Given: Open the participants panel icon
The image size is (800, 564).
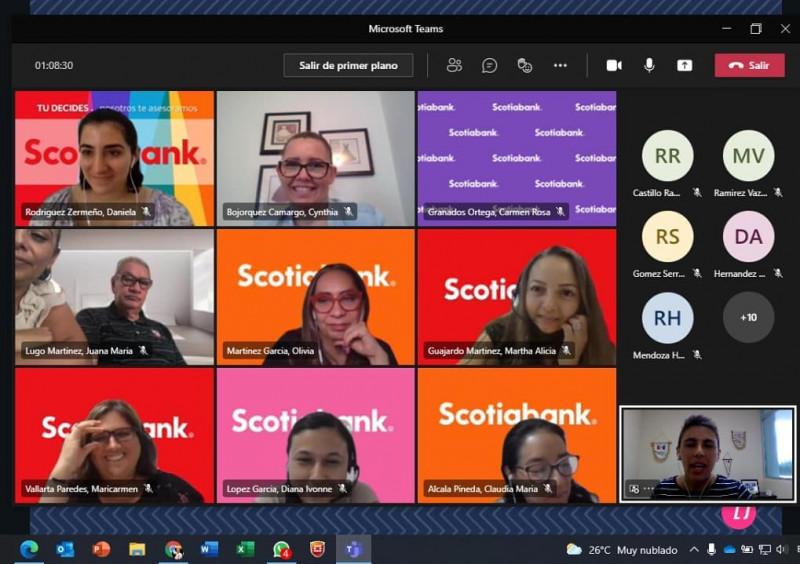Looking at the screenshot, I should tap(454, 65).
